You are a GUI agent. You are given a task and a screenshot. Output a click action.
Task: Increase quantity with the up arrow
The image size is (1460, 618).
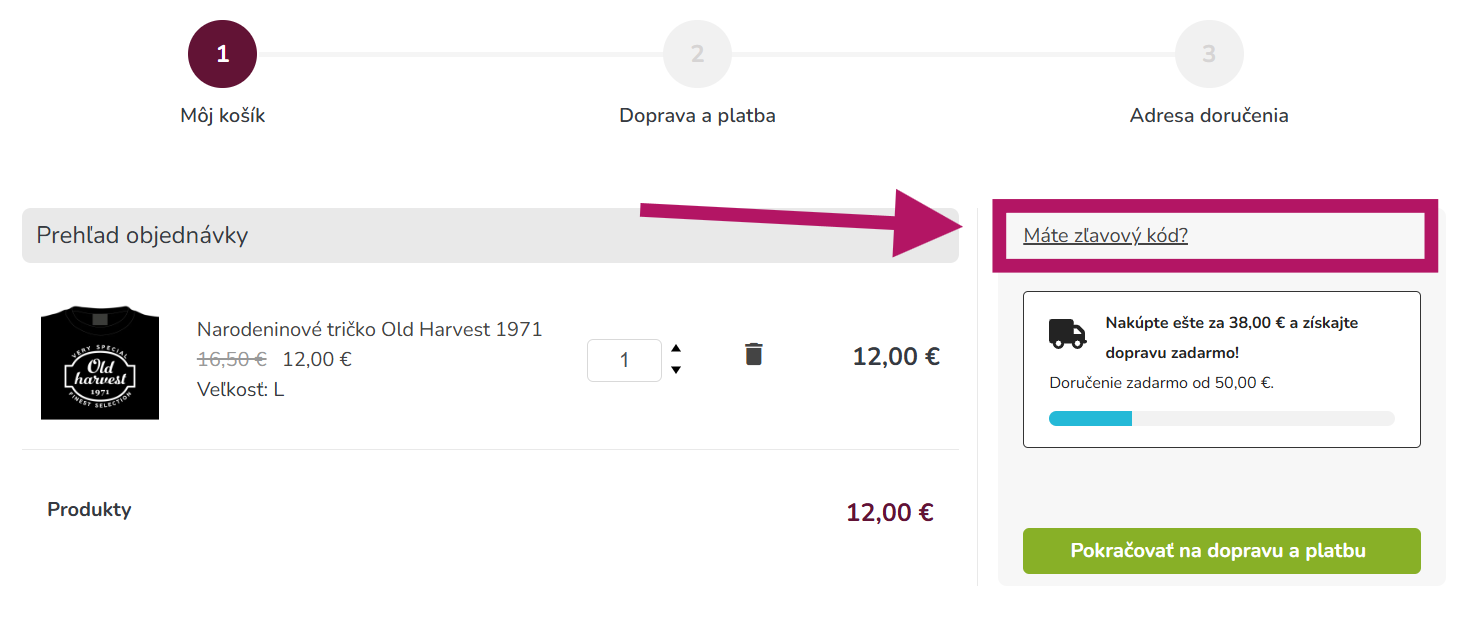point(676,348)
